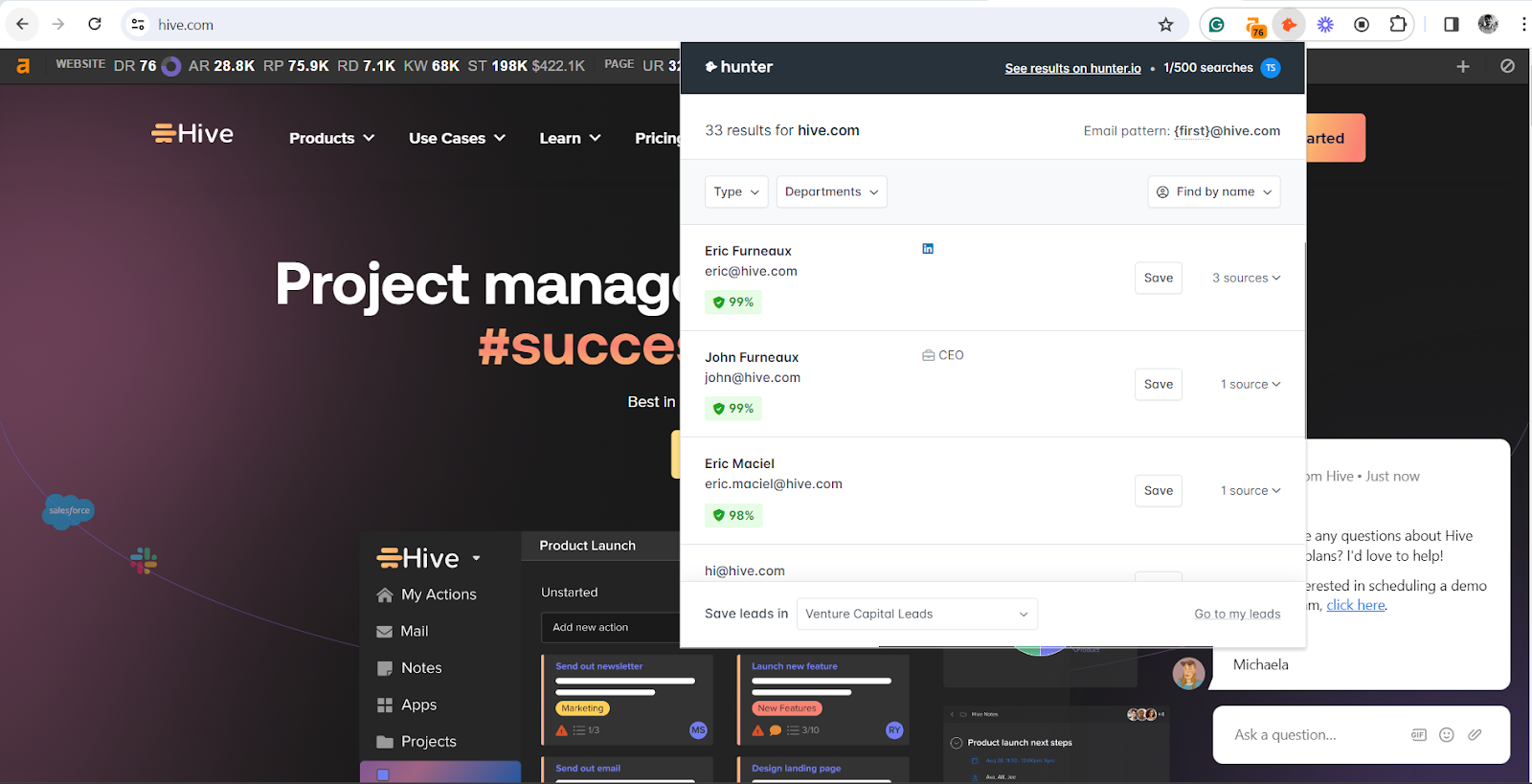1532x784 pixels.
Task: Open the Type filter dropdown
Action: pos(736,191)
